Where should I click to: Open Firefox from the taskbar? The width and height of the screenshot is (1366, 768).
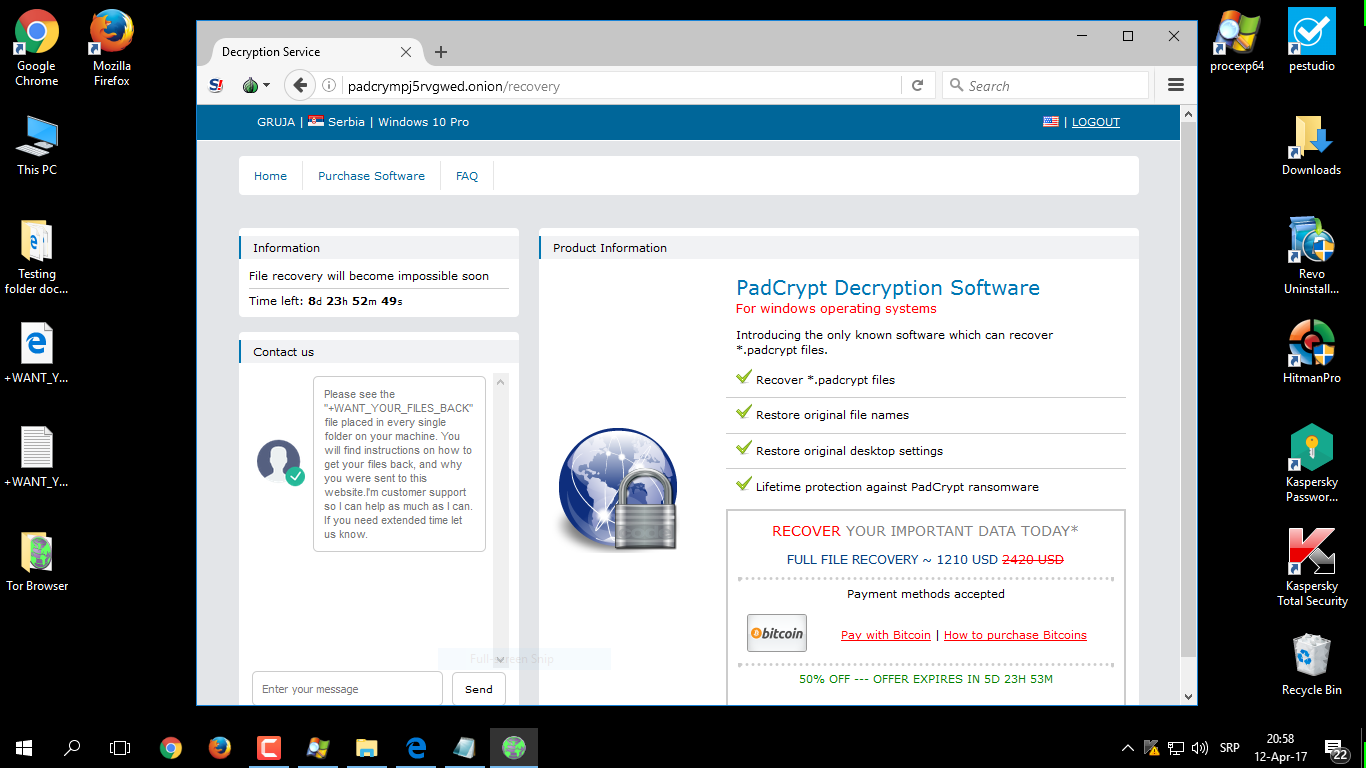pos(219,748)
